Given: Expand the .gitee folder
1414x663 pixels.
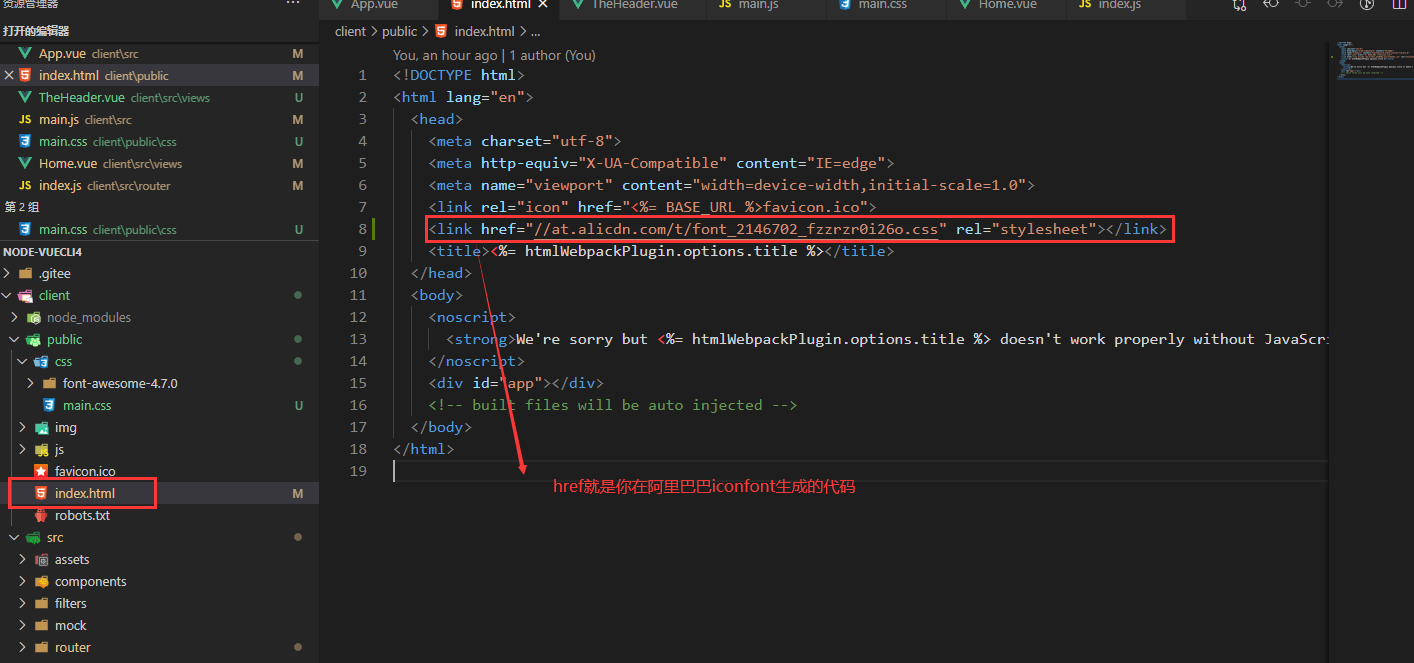Looking at the screenshot, I should (x=8, y=273).
